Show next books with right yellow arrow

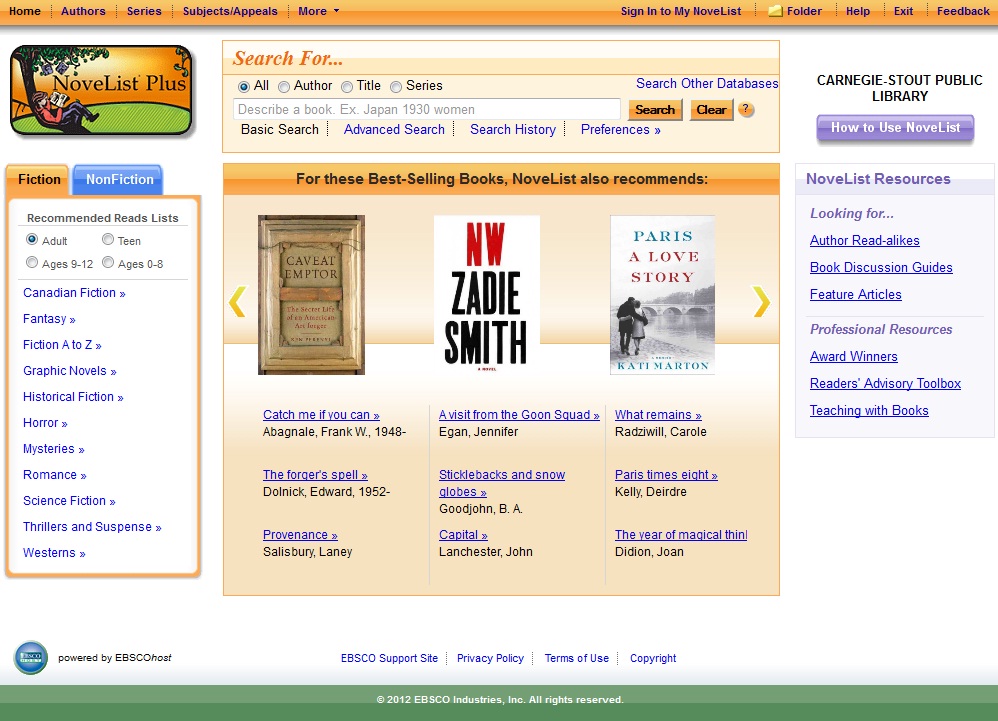[761, 302]
